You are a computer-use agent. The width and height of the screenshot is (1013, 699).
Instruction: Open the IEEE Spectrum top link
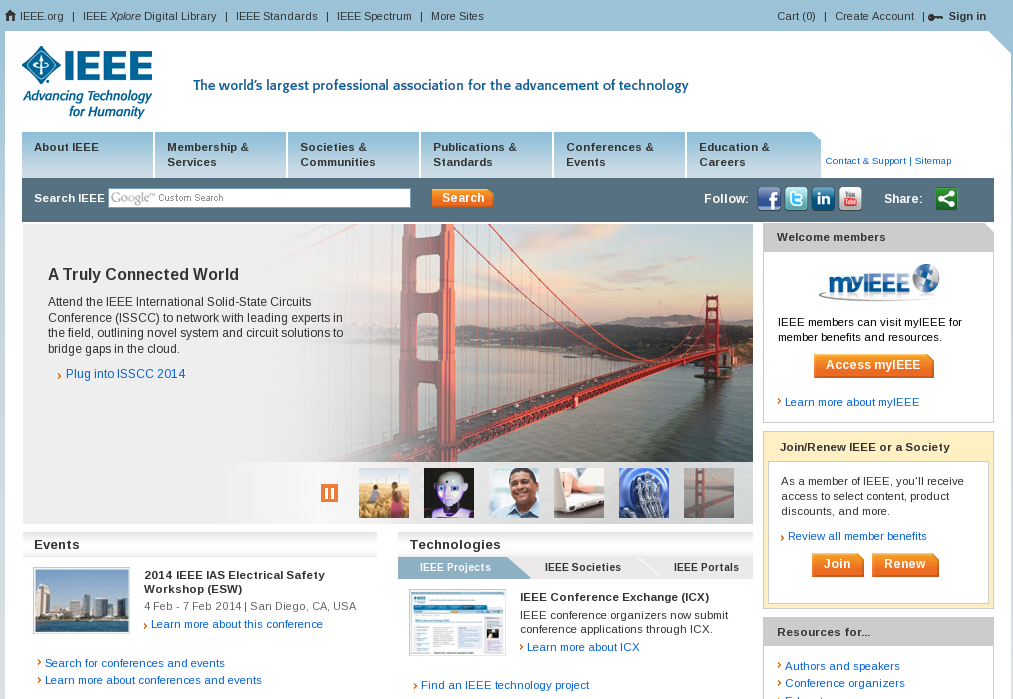(x=374, y=16)
